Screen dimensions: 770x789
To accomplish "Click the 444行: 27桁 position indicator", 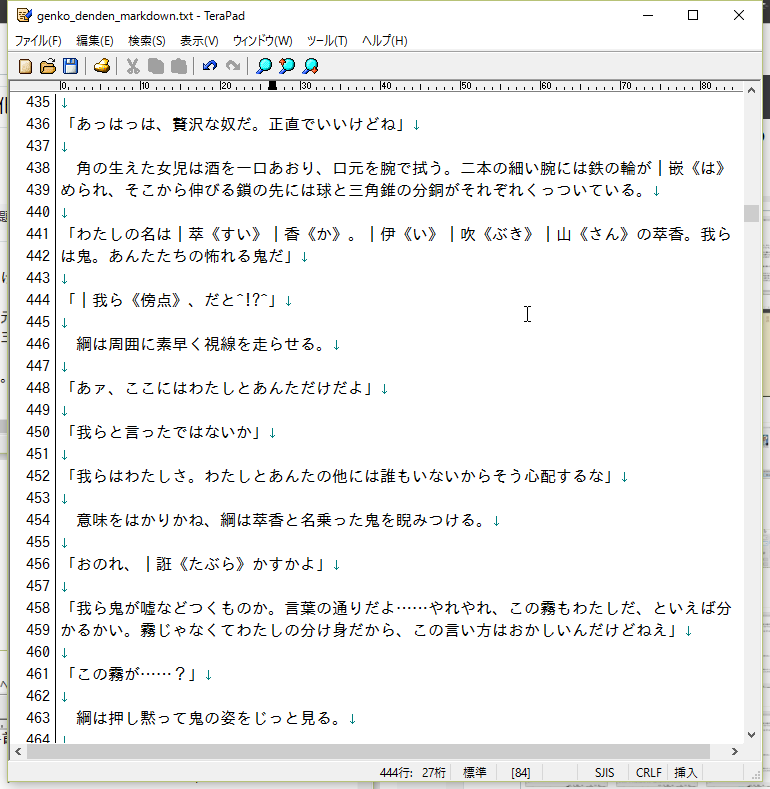I will coord(413,772).
